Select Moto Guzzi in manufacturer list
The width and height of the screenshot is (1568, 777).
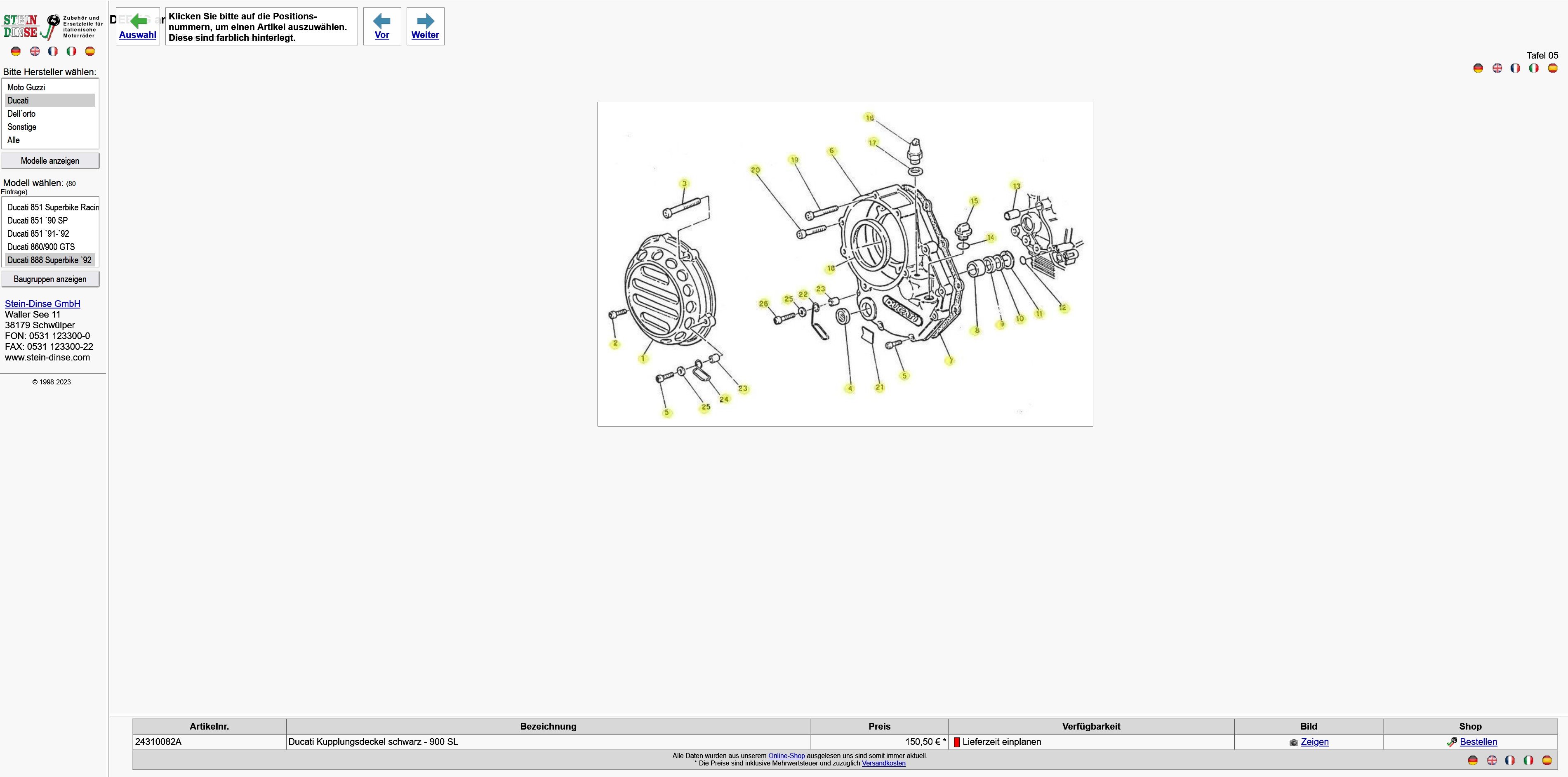click(x=26, y=87)
